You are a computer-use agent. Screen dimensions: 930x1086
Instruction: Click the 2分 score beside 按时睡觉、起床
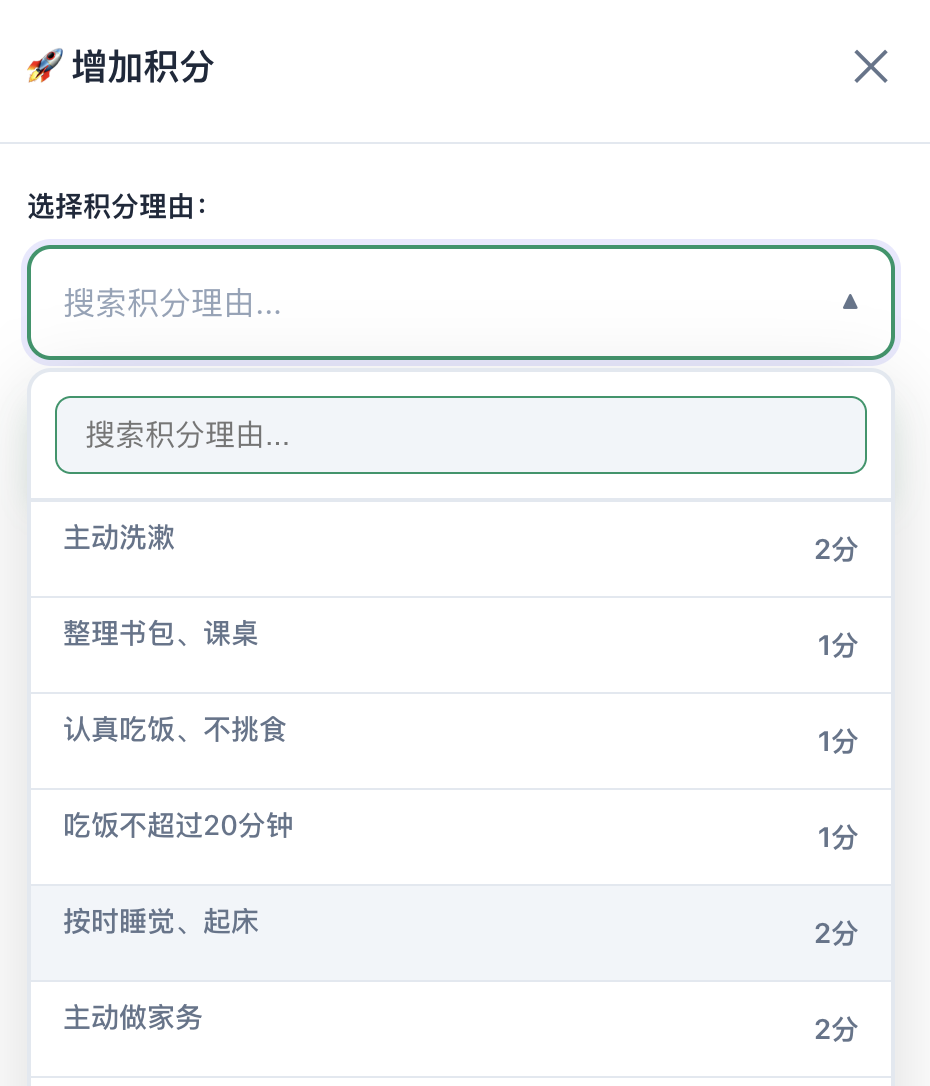point(836,934)
